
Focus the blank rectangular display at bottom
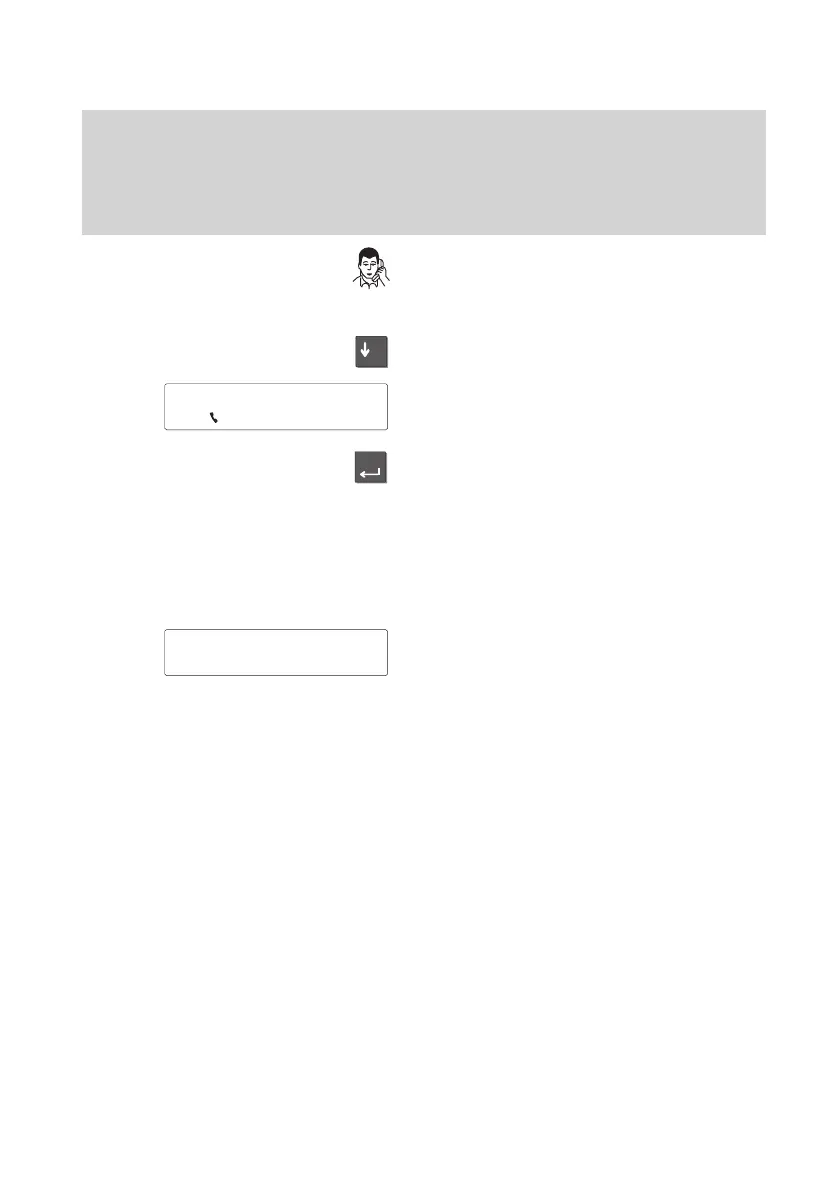point(276,653)
